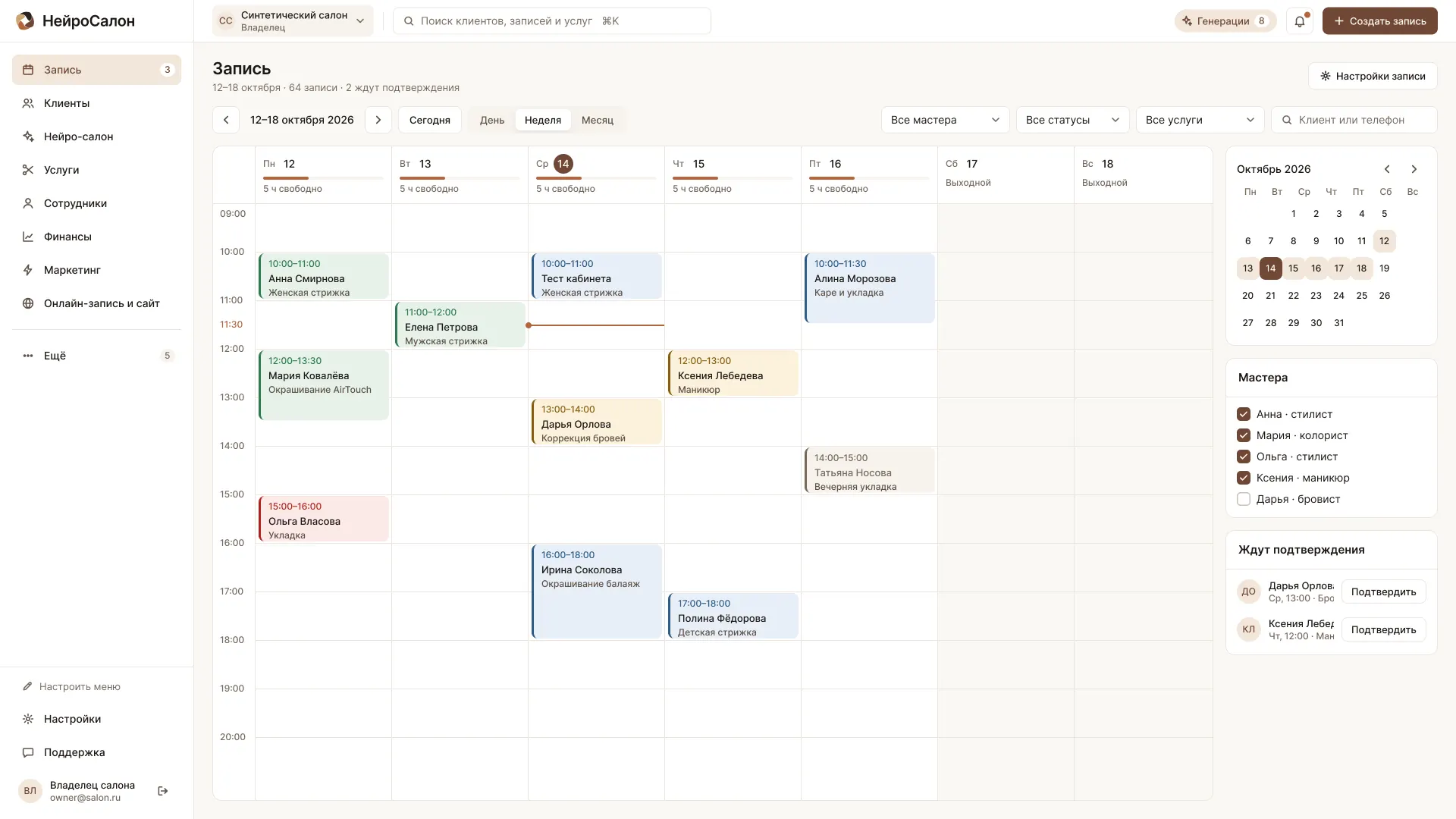1456x819 pixels.
Task: Open the Клиенты section in the sidebar
Action: 96,103
